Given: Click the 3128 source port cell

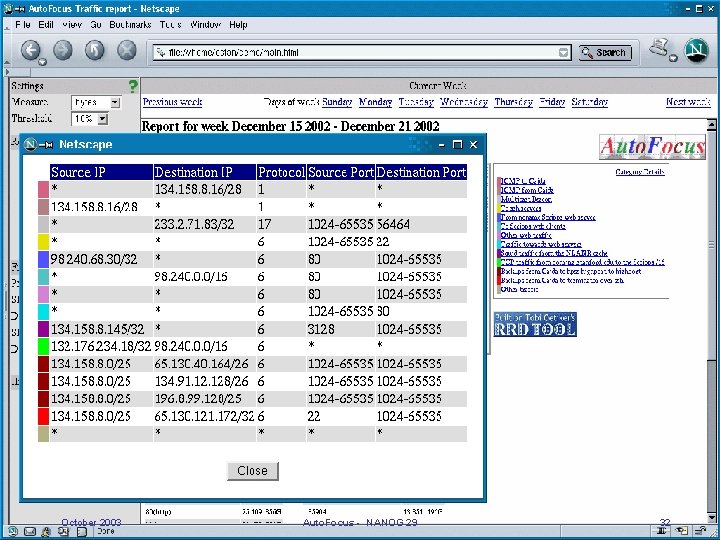Looking at the screenshot, I should pyautogui.click(x=341, y=329).
